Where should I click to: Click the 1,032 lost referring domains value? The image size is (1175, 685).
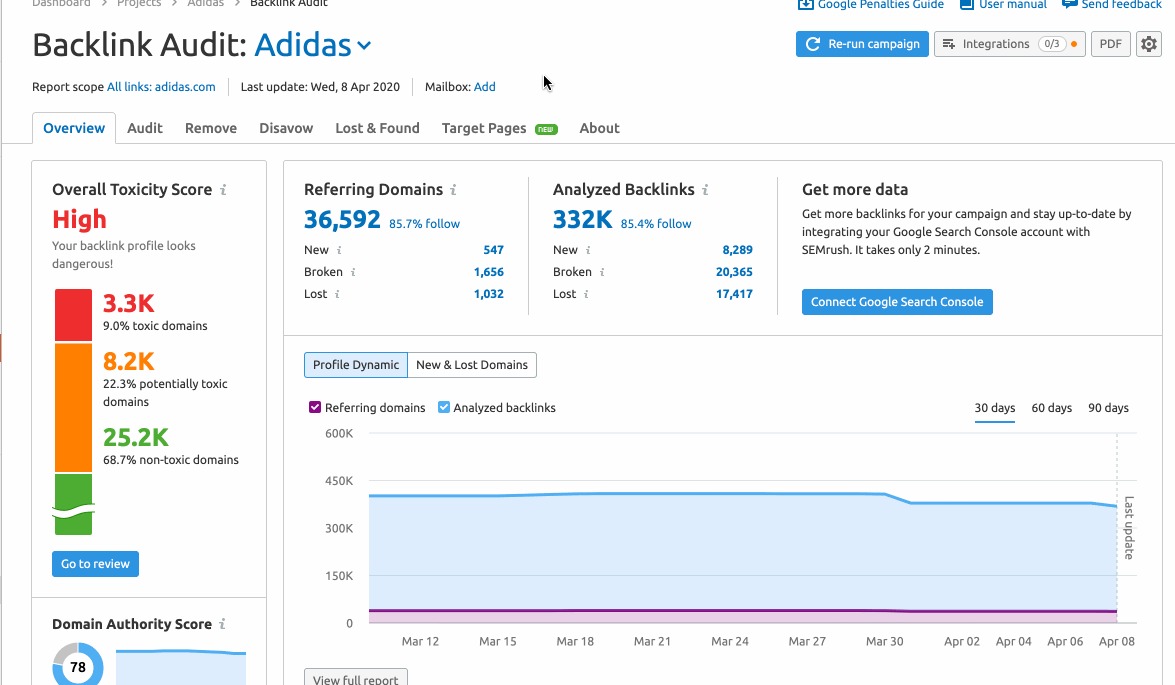[x=489, y=294]
